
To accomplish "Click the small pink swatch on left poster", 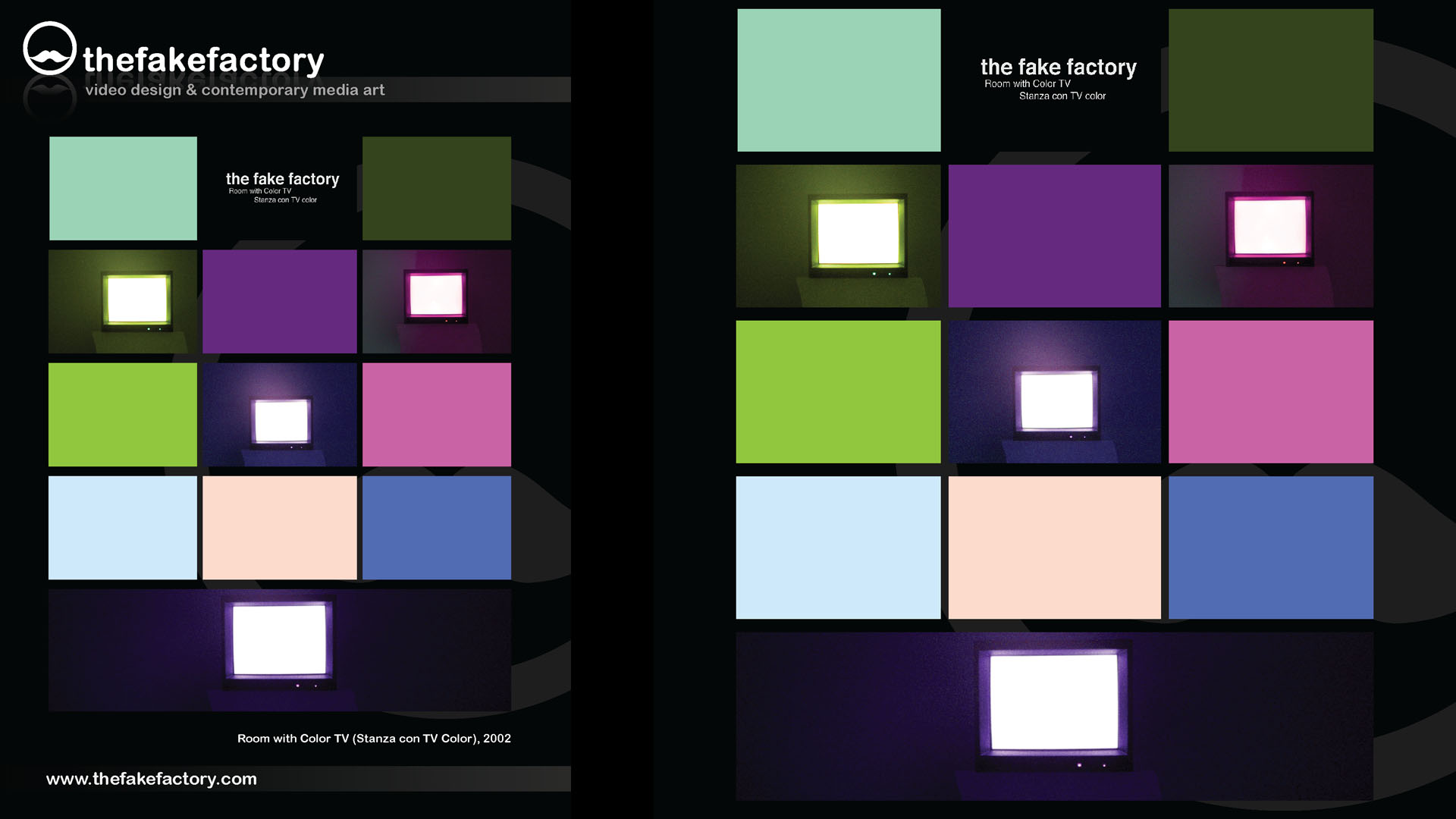I will point(436,414).
